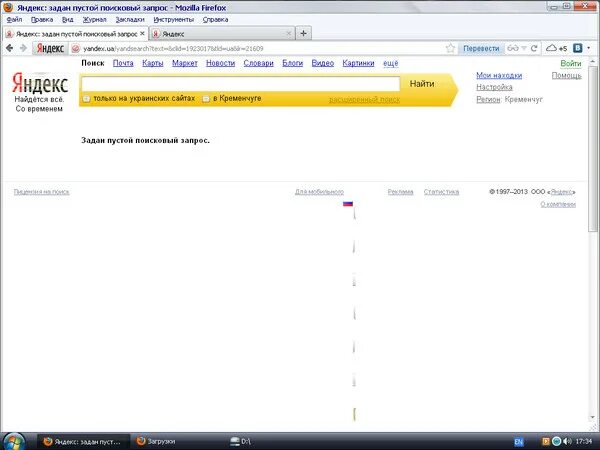Viewport: 600px width, 450px height.
Task: Click the scrollbar down arrow
Action: pyautogui.click(x=593, y=417)
